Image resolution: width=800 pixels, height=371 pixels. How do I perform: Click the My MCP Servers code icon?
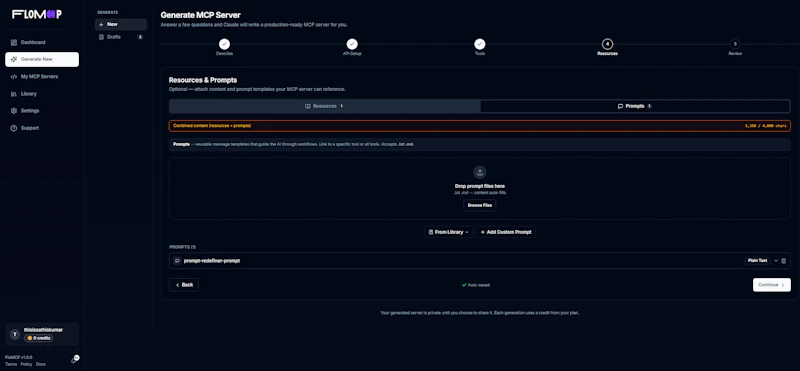coord(14,77)
